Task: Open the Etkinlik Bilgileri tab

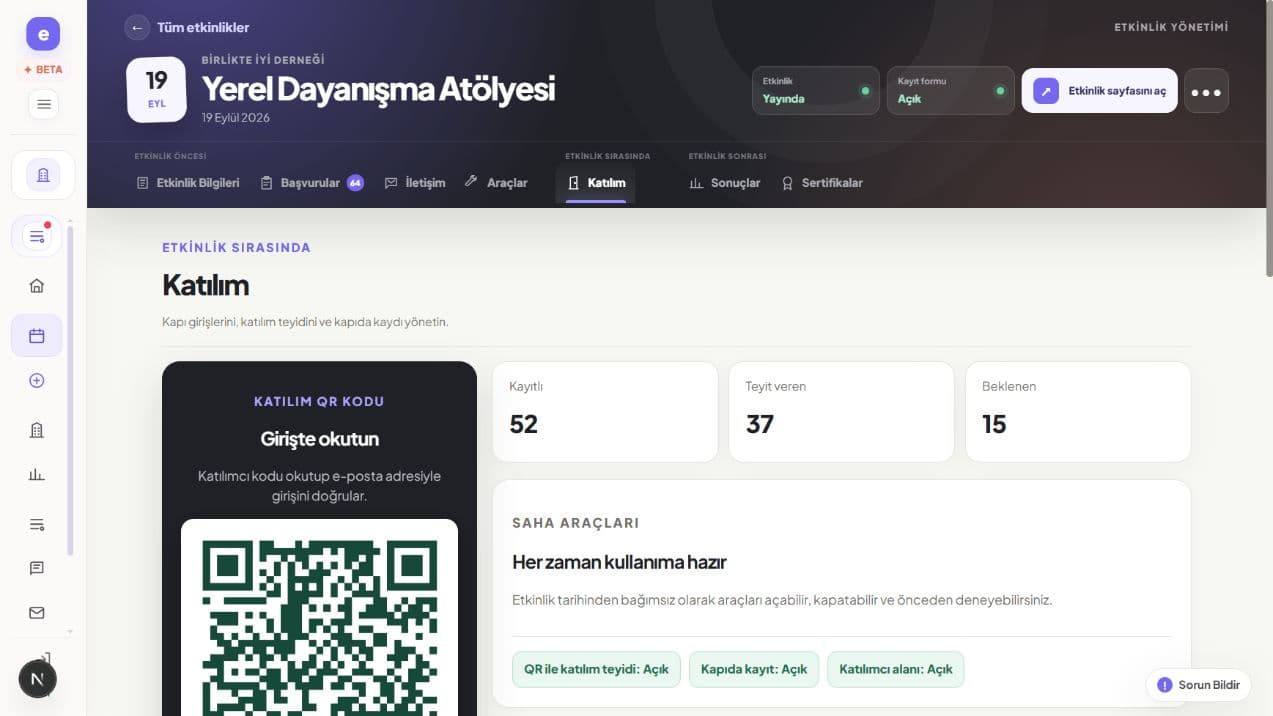Action: 188,183
